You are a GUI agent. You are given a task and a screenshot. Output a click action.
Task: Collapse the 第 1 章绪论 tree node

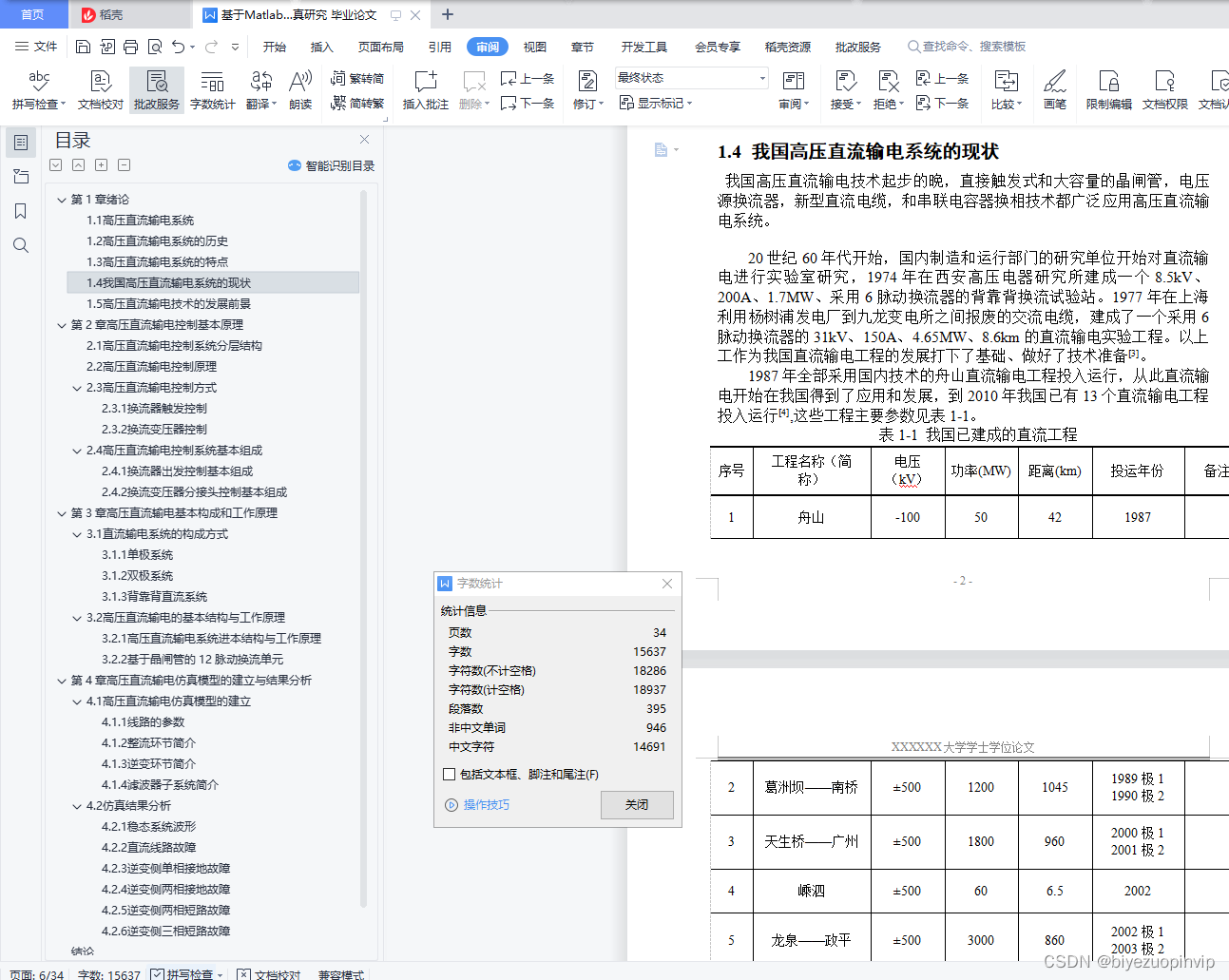(x=62, y=200)
